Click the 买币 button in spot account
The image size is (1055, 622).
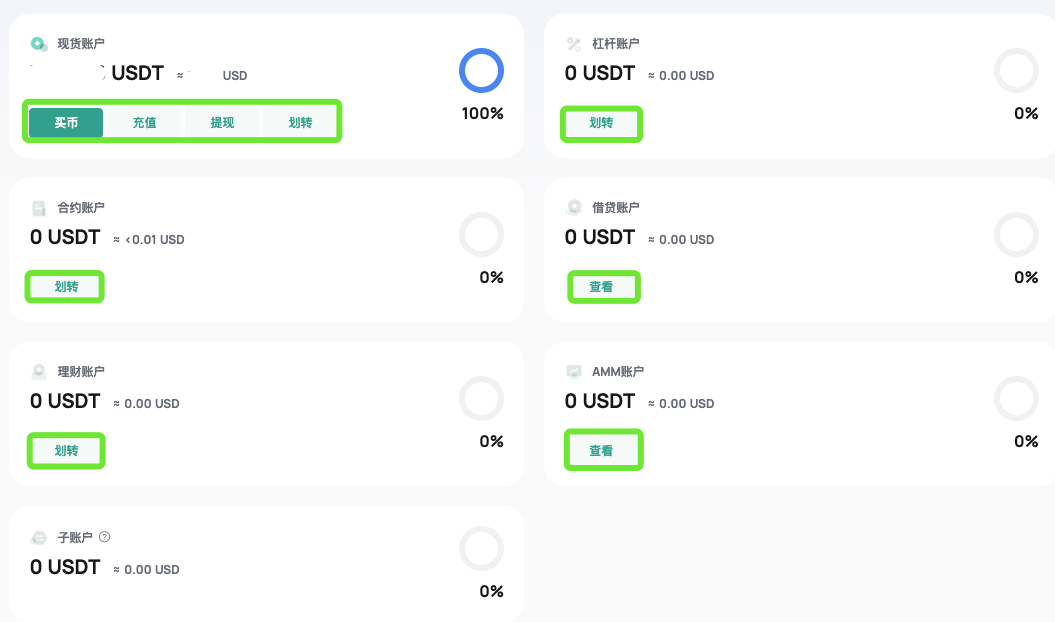(x=66, y=123)
